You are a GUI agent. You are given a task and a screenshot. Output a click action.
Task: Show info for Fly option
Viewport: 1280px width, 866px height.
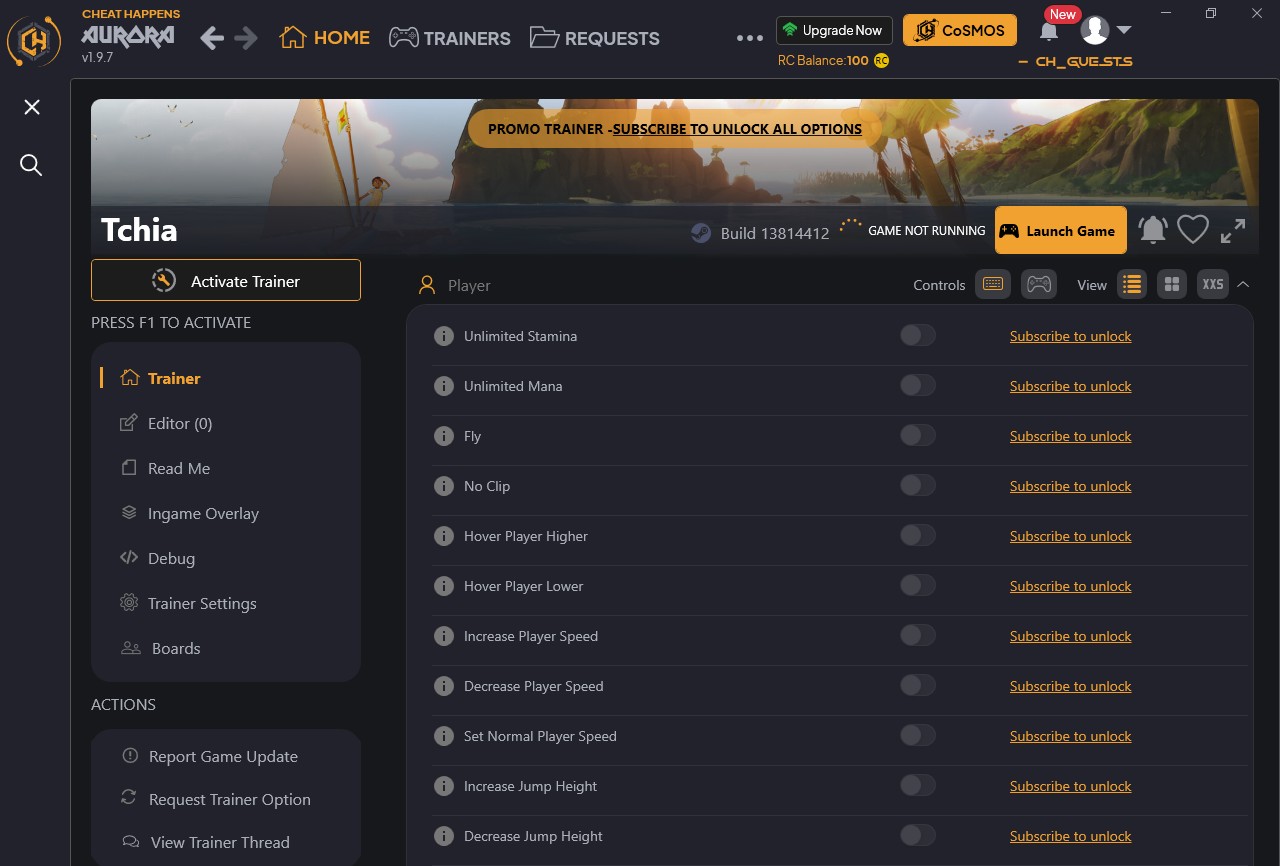(x=444, y=436)
